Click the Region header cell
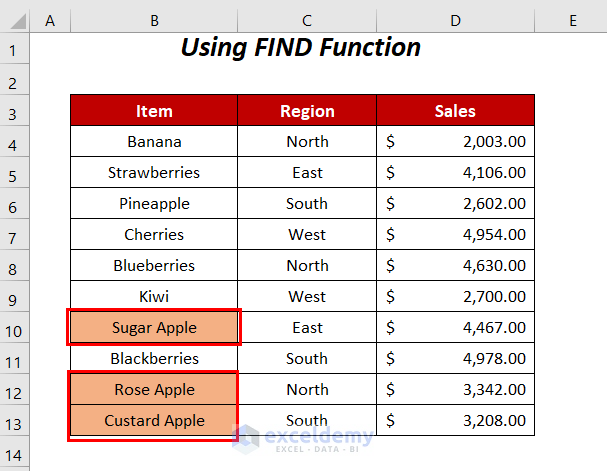The image size is (607, 471). [307, 111]
